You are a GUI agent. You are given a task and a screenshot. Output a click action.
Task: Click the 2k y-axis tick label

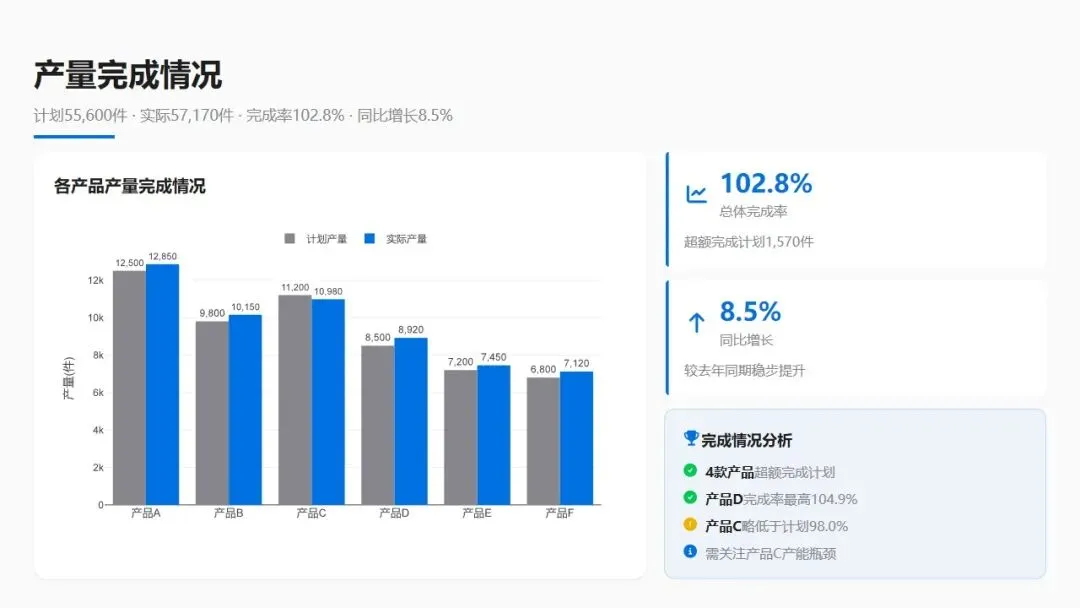tap(98, 468)
